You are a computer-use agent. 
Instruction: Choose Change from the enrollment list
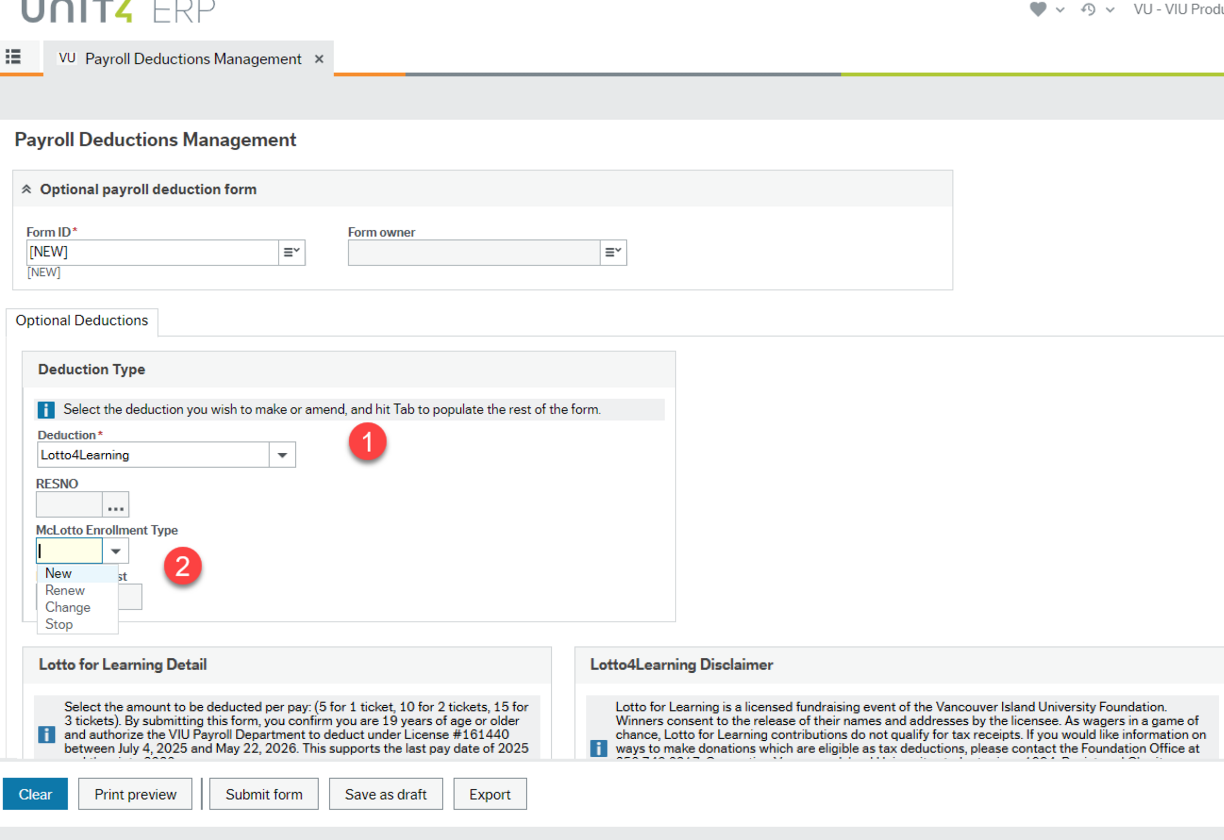77,608
